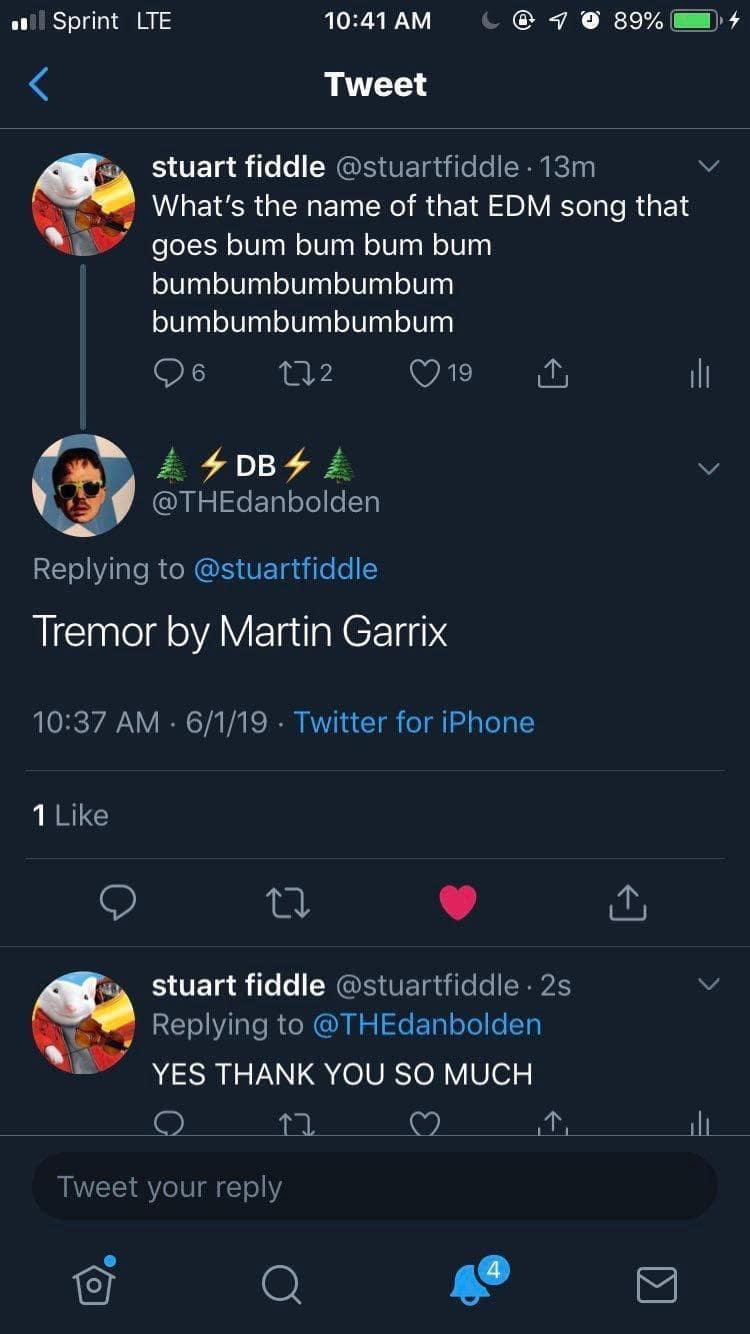Open the Notifications tab with badge
750x1334 pixels.
(470, 1283)
